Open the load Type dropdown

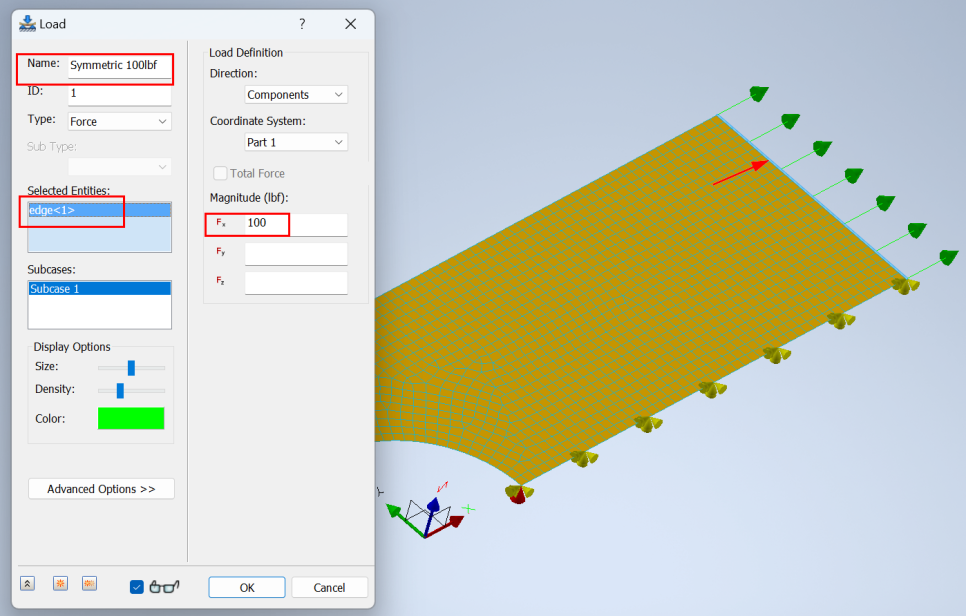tap(120, 121)
